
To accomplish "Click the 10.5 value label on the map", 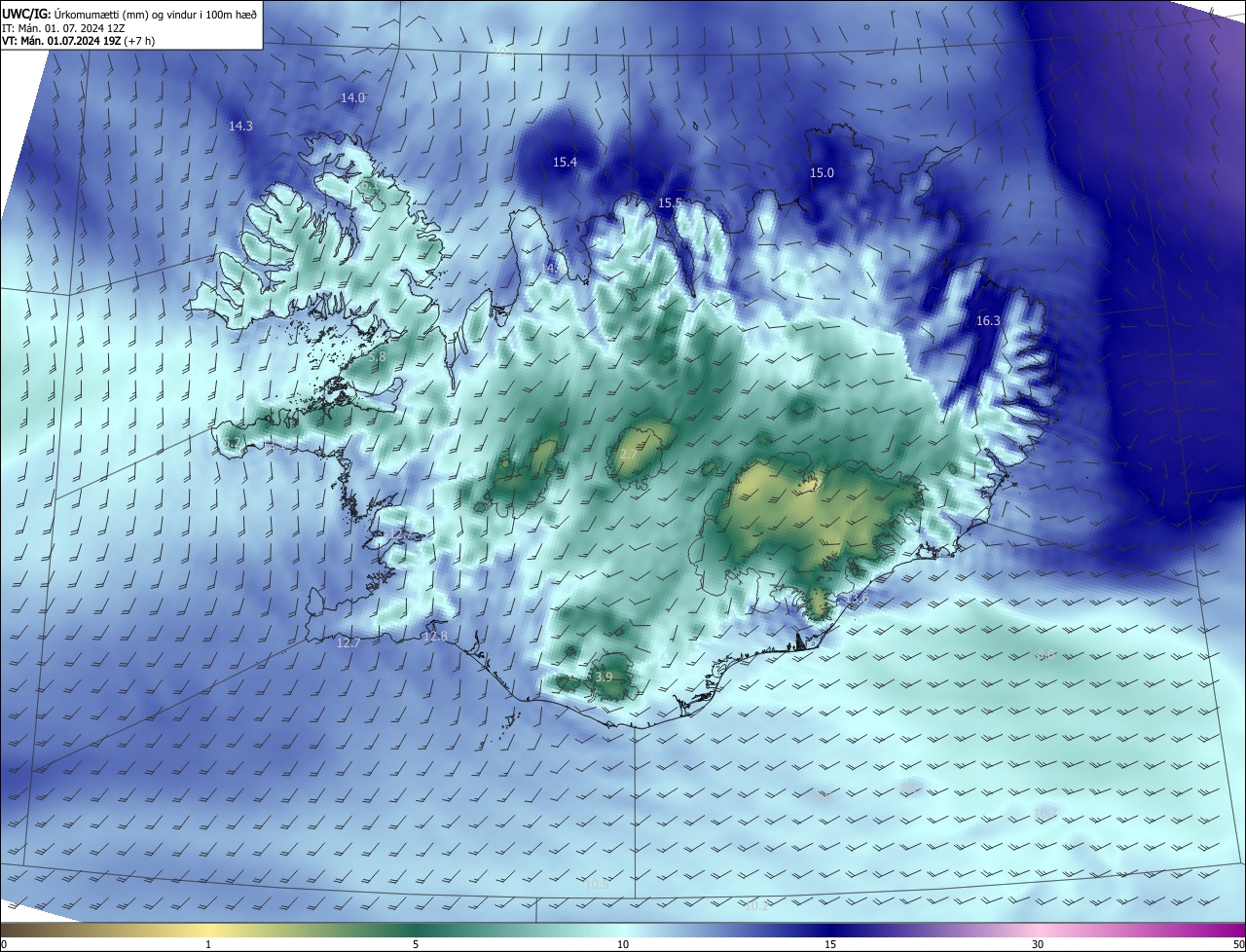I will tap(598, 884).
